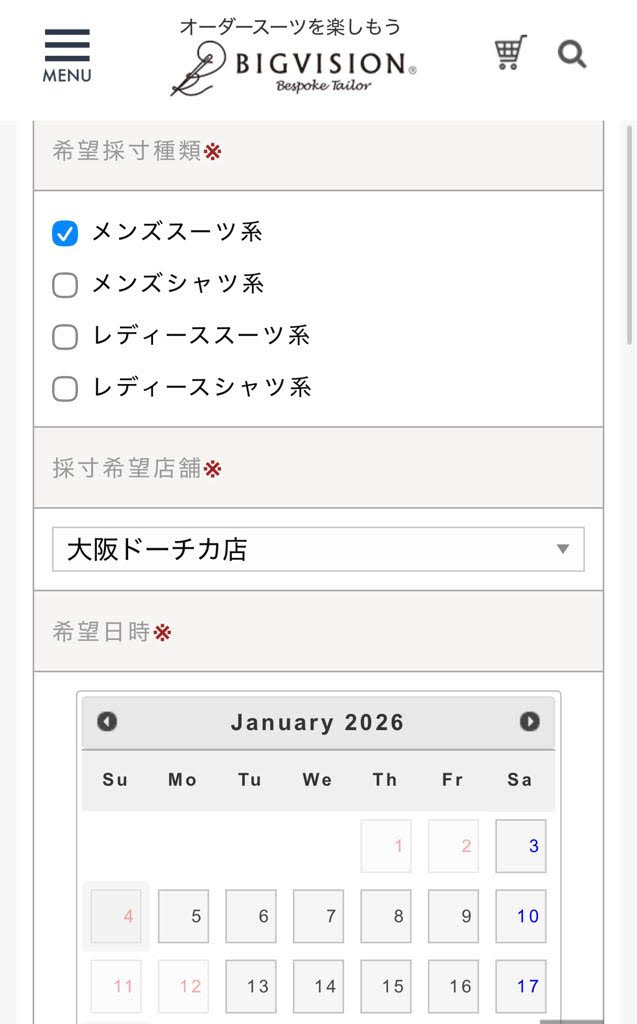Choose January 13 as desired date
The width and height of the screenshot is (637, 1024).
[x=251, y=986]
